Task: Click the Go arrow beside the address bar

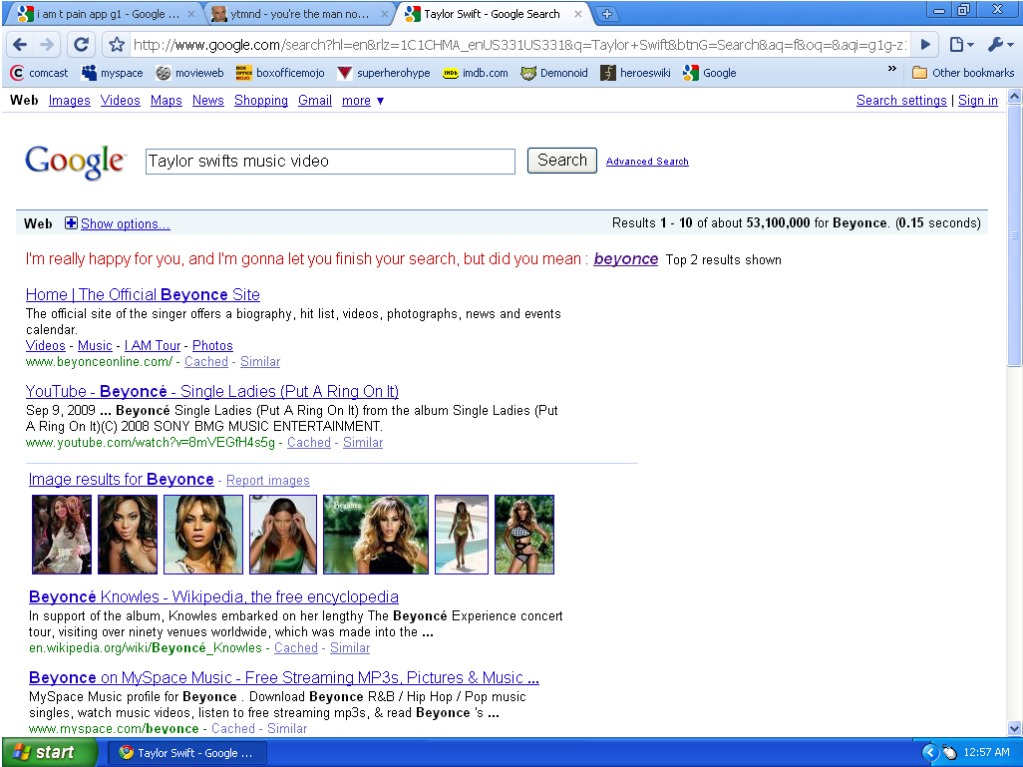Action: coord(925,44)
